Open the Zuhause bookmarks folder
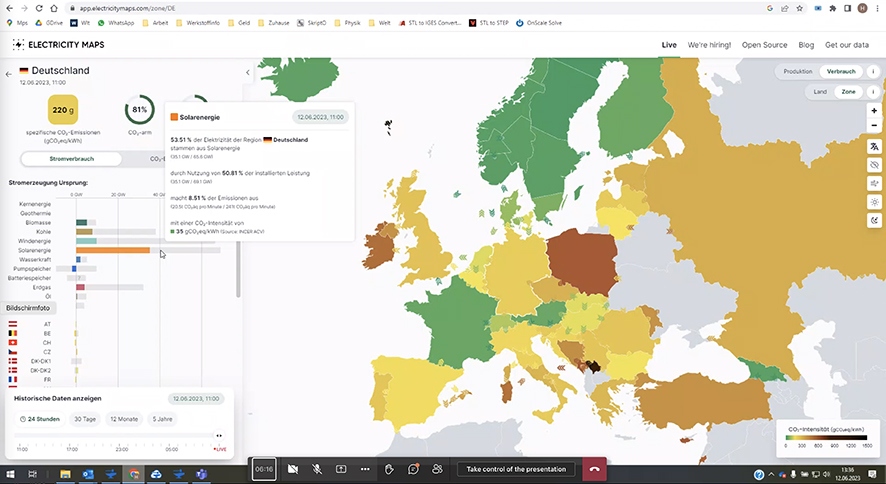This screenshot has height=484, width=886. [x=273, y=23]
